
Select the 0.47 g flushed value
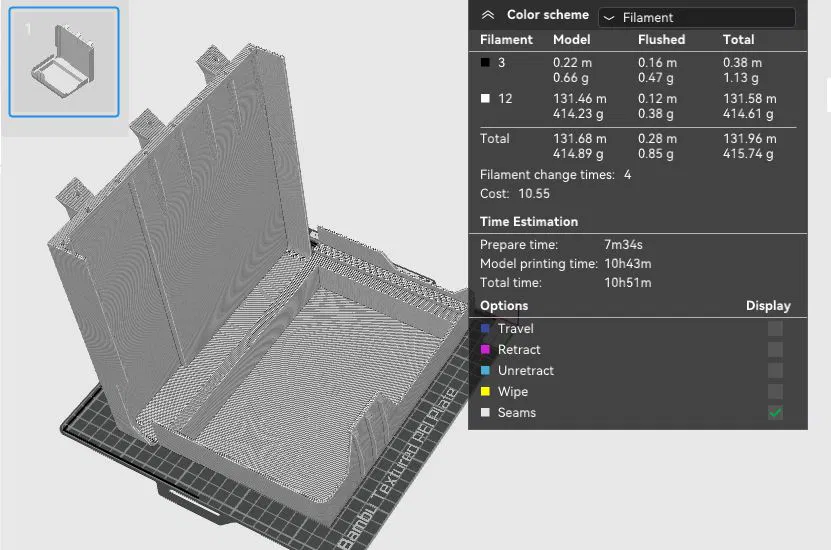point(656,78)
